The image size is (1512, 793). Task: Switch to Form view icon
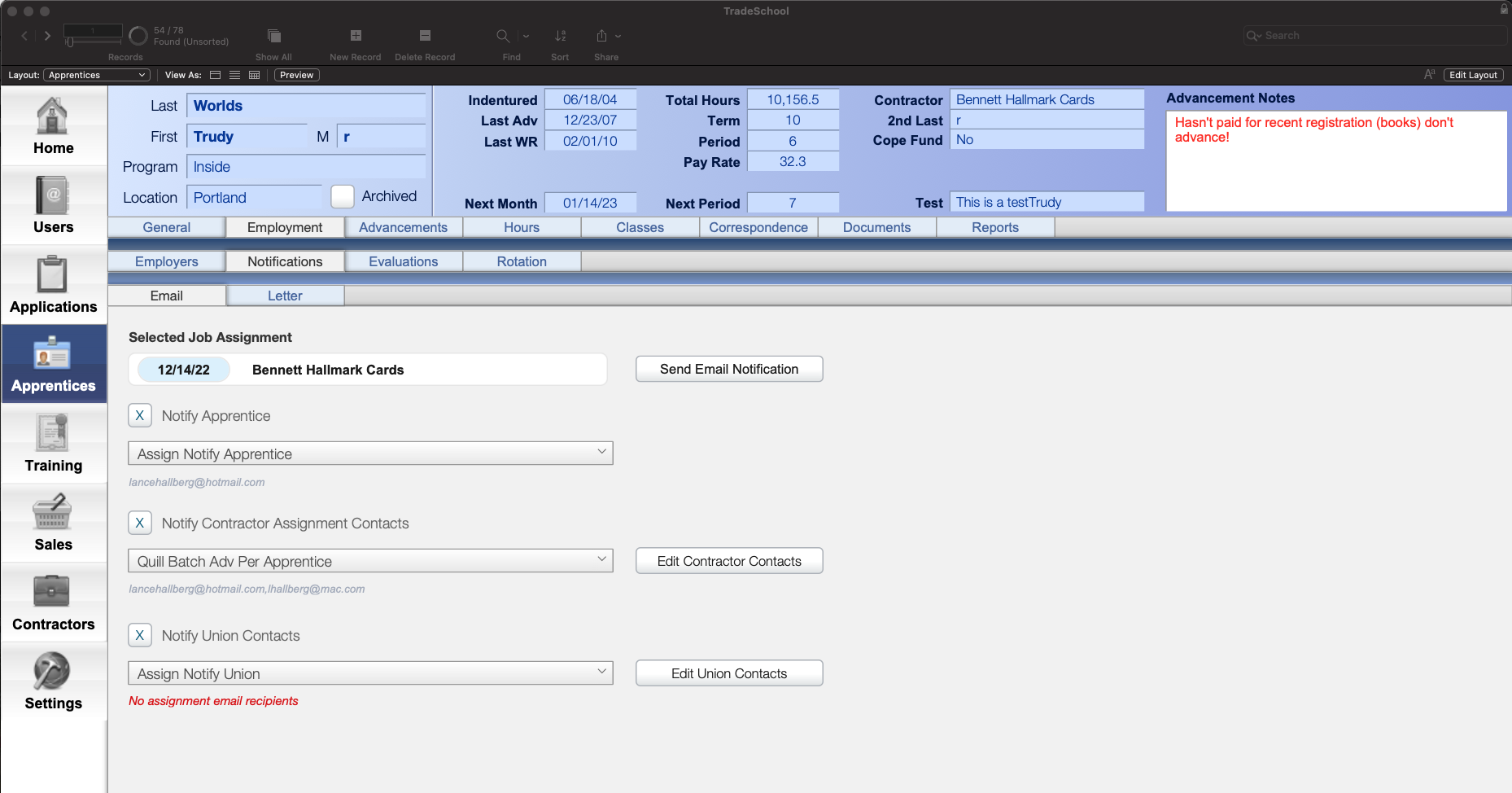pyautogui.click(x=216, y=75)
